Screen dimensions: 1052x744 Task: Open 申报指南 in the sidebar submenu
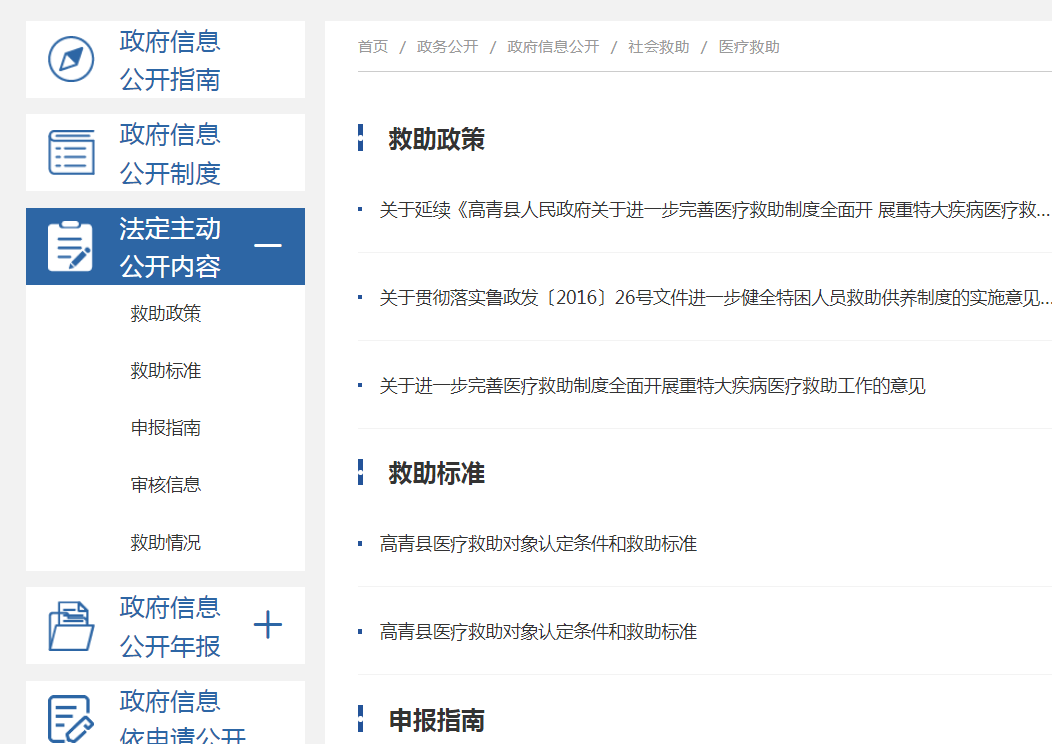[x=166, y=428]
